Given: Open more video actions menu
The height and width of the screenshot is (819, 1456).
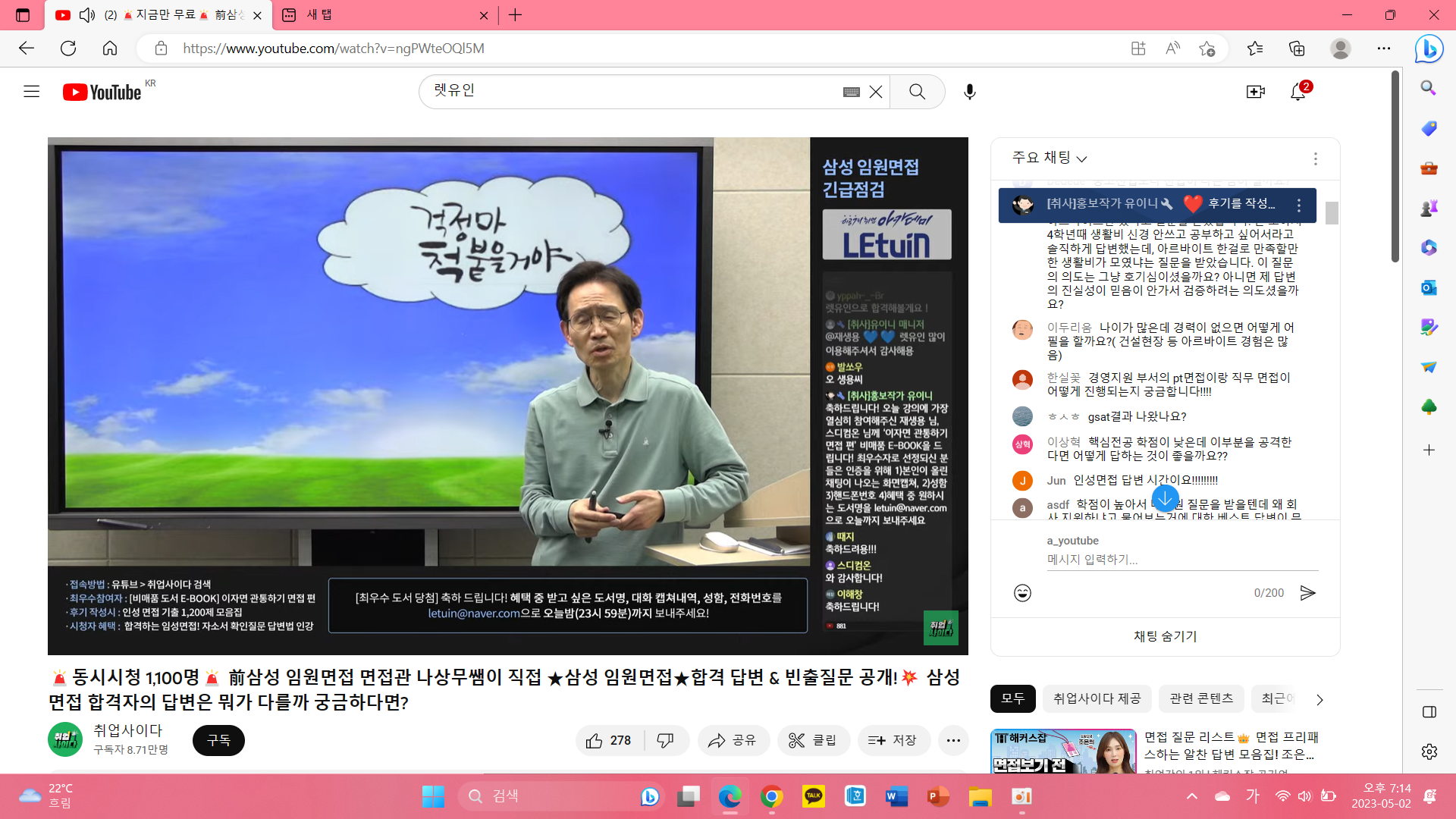Looking at the screenshot, I should tap(953, 740).
